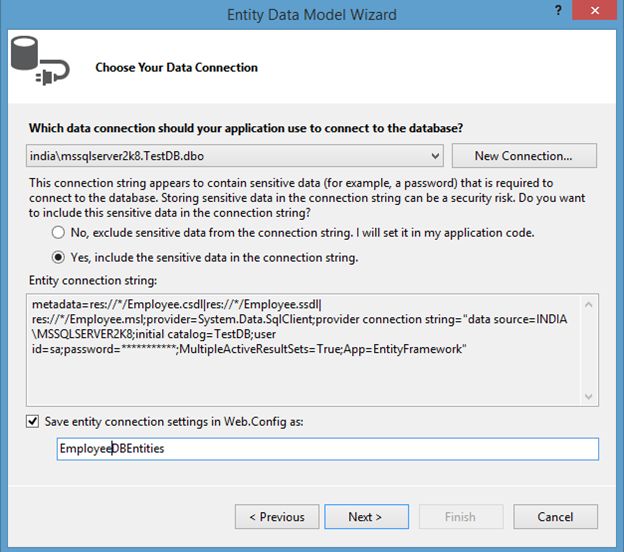Image resolution: width=624 pixels, height=552 pixels.
Task: Toggle 'Save entity connection settings' checkbox
Action: pos(35,422)
